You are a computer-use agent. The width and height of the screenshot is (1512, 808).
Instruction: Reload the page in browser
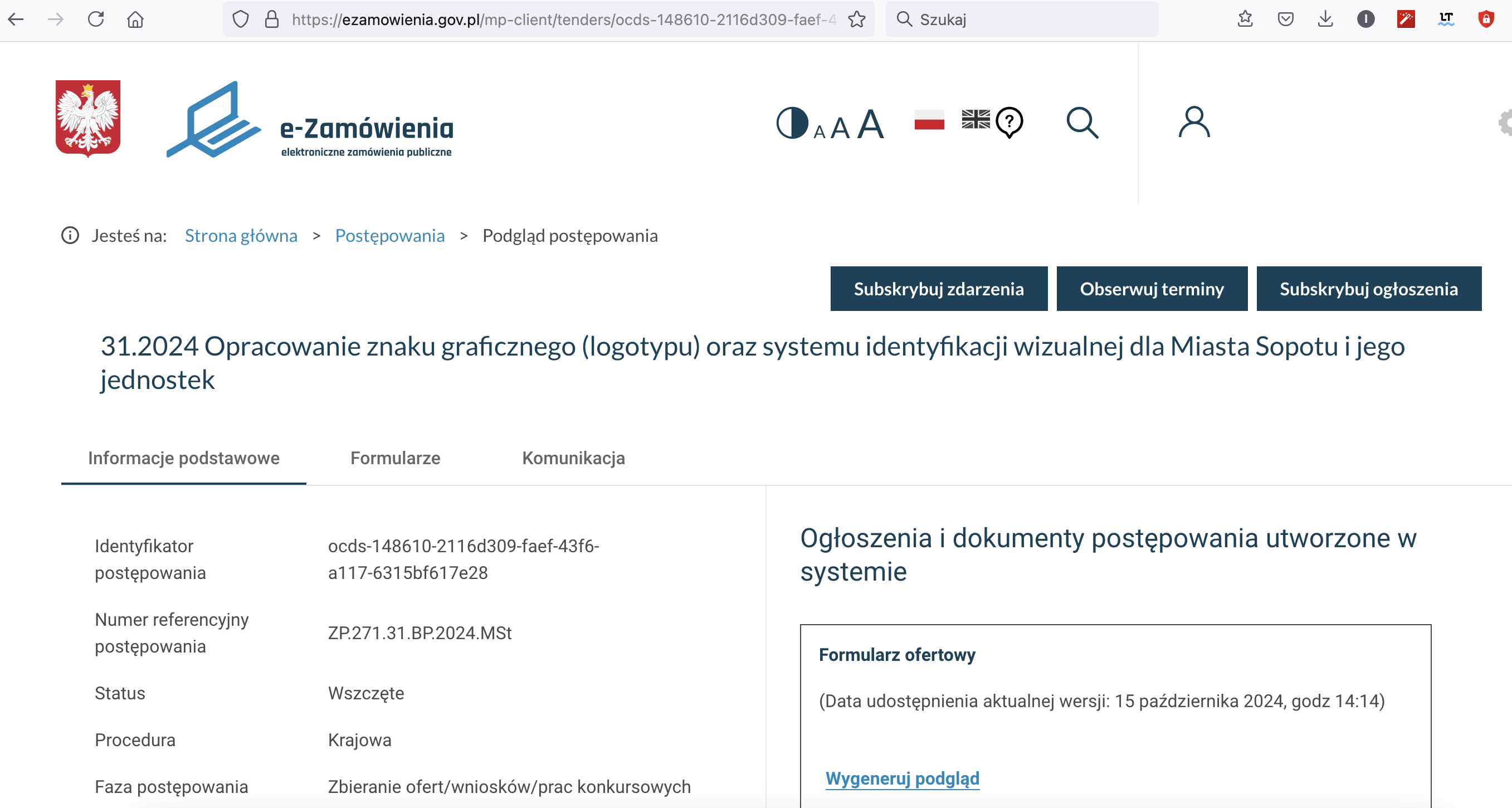tap(96, 20)
